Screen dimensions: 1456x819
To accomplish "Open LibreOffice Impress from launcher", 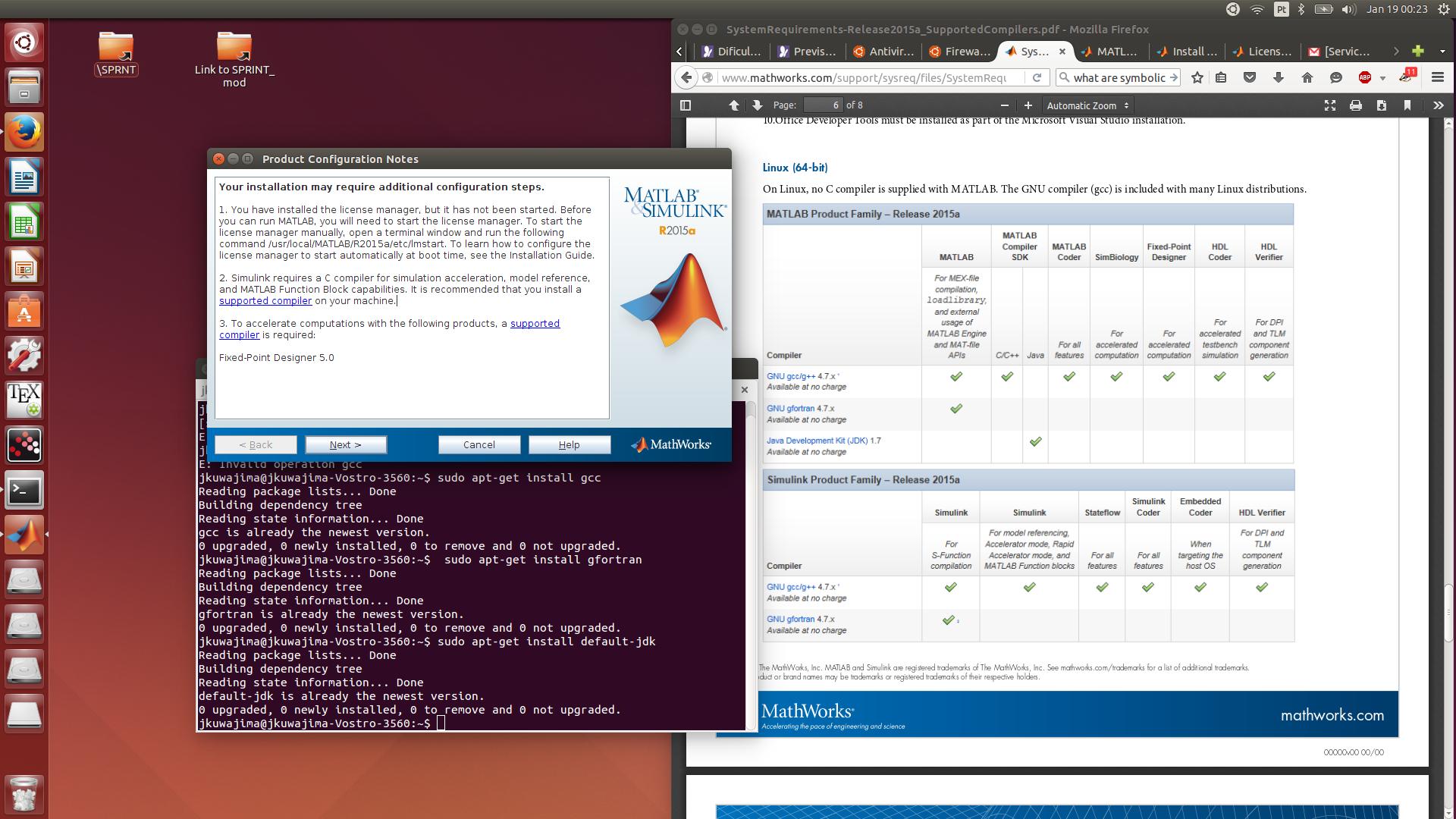I will click(x=24, y=267).
